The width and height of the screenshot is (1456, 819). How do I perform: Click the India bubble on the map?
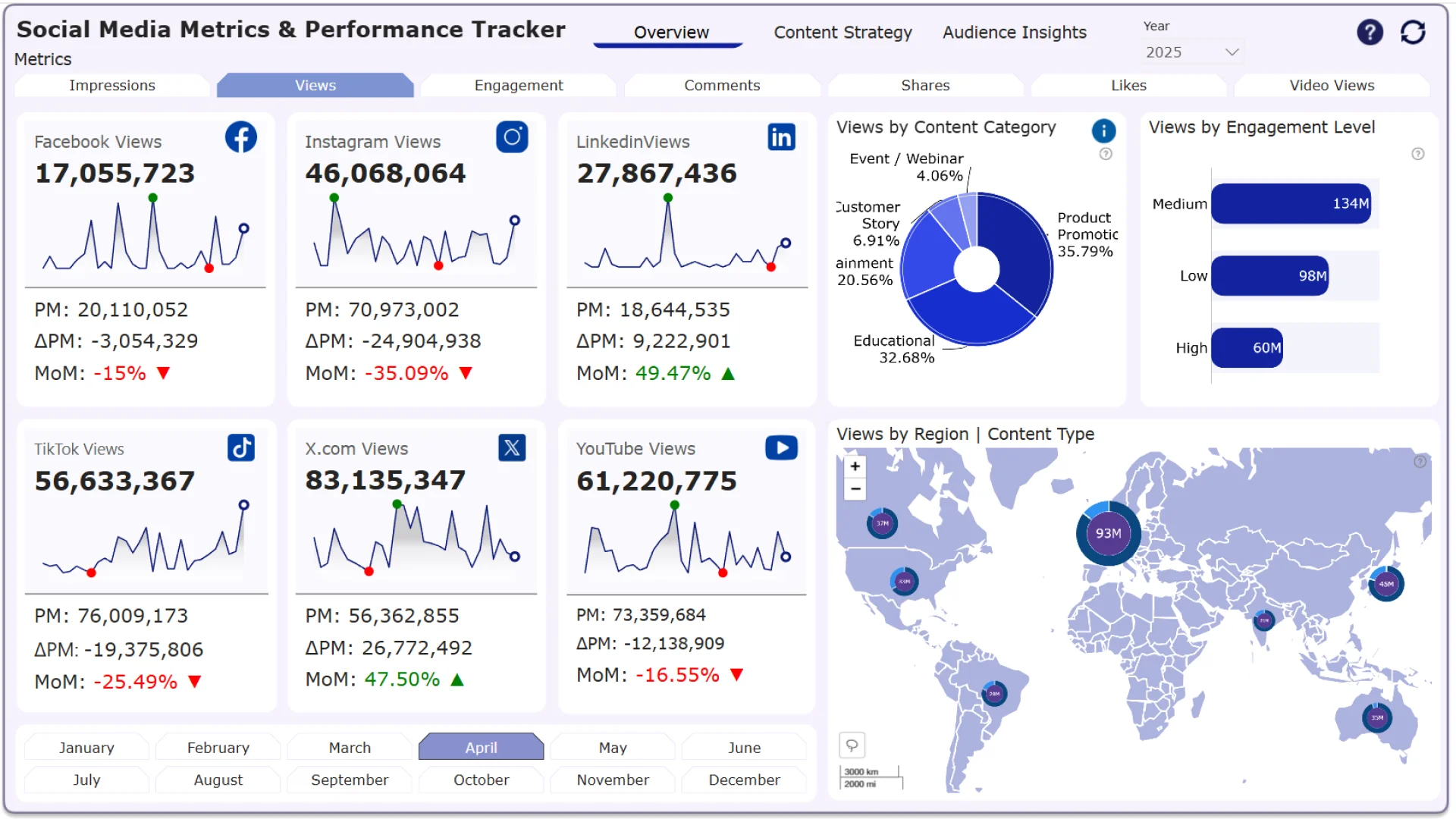1263,620
